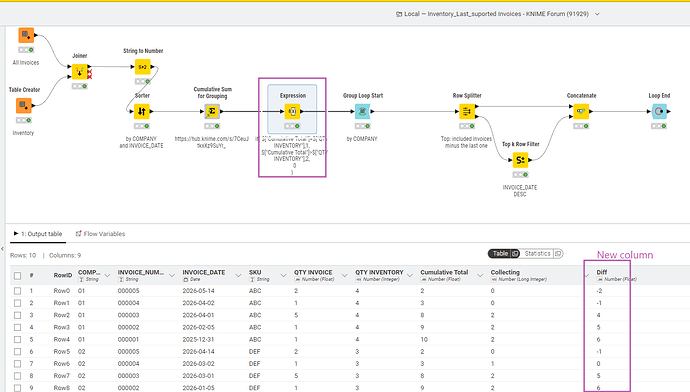
Task: Open Collecting column header dropdown
Action: click(587, 275)
